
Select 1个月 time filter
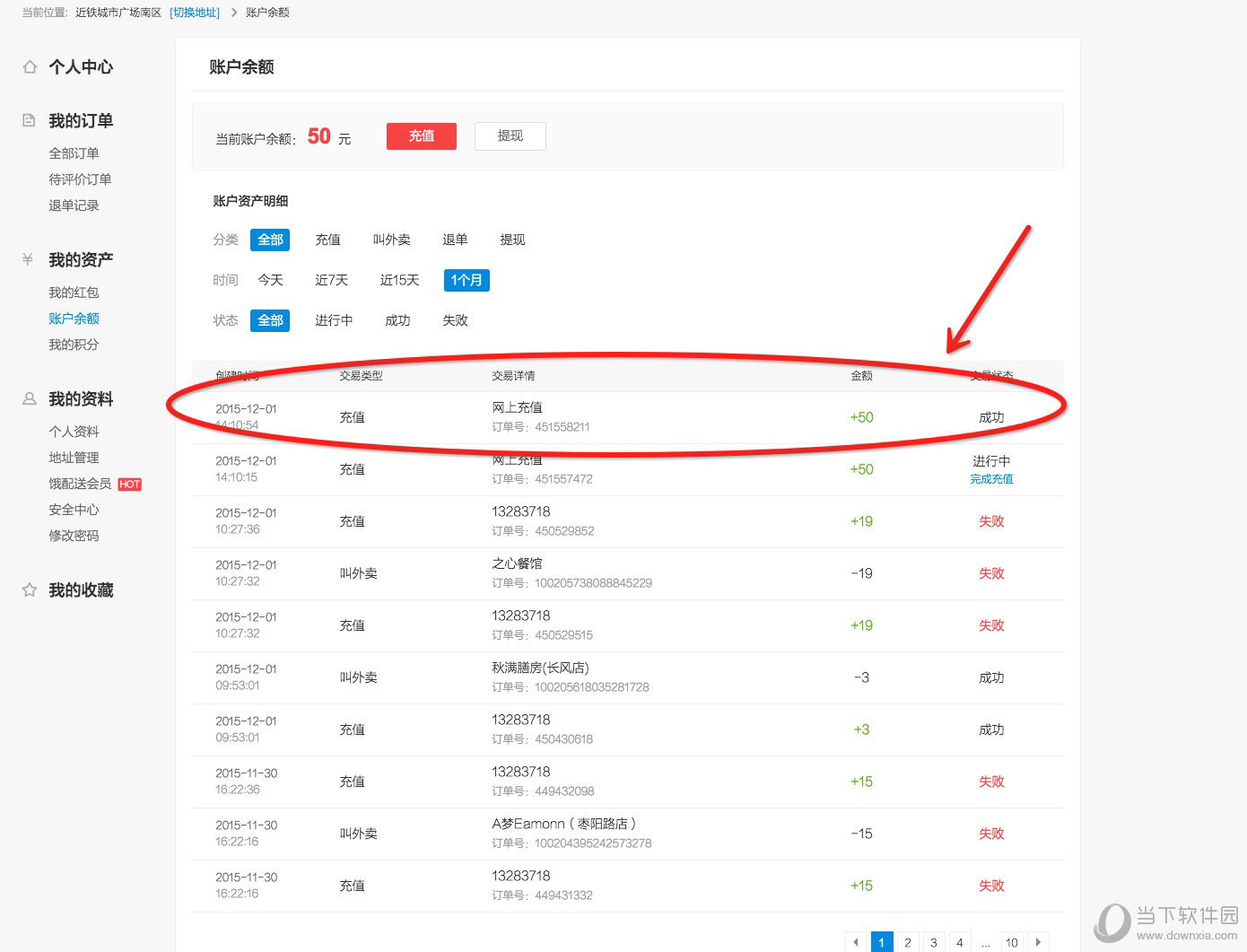pyautogui.click(x=467, y=280)
